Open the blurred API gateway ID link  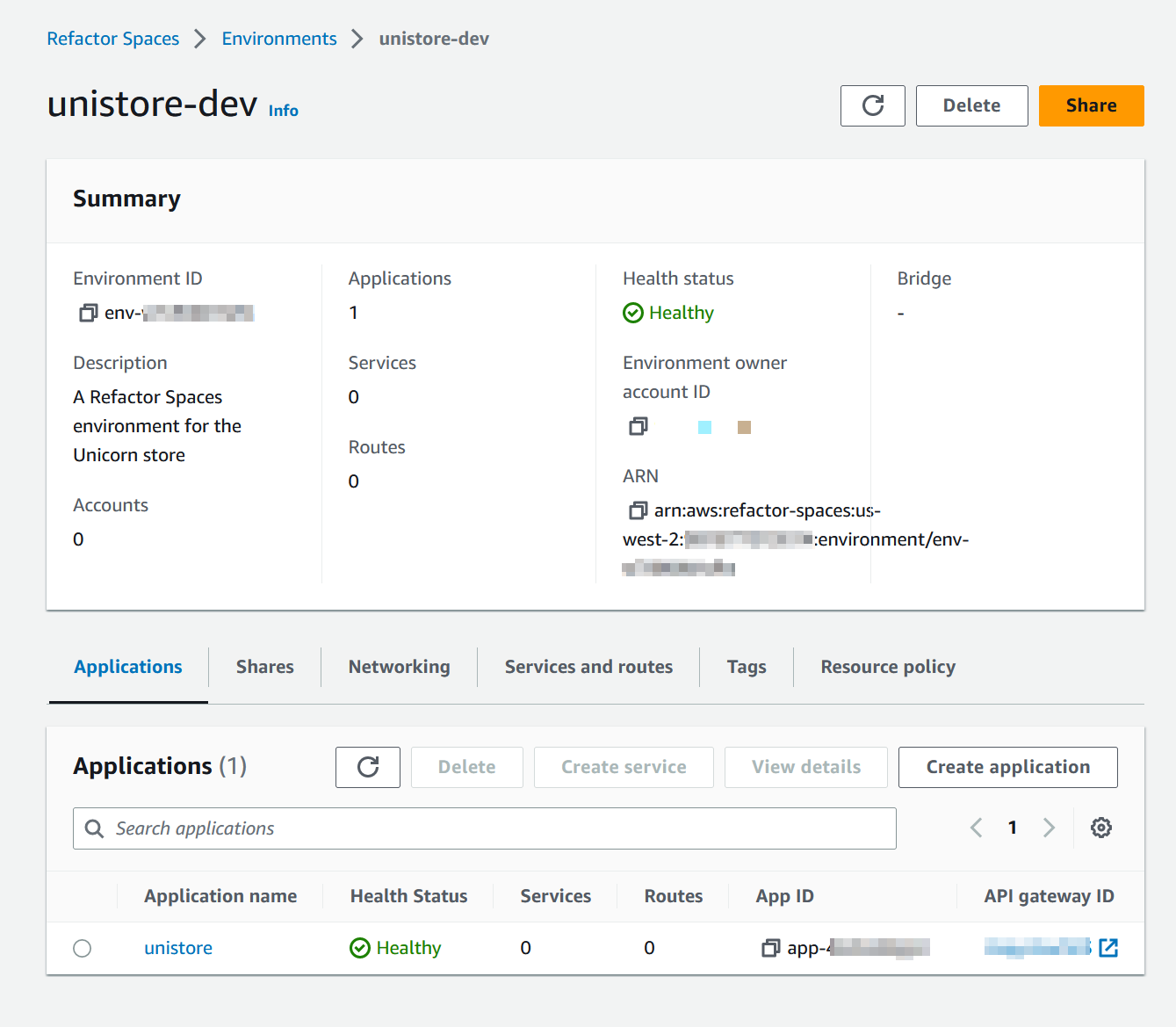(x=1038, y=947)
